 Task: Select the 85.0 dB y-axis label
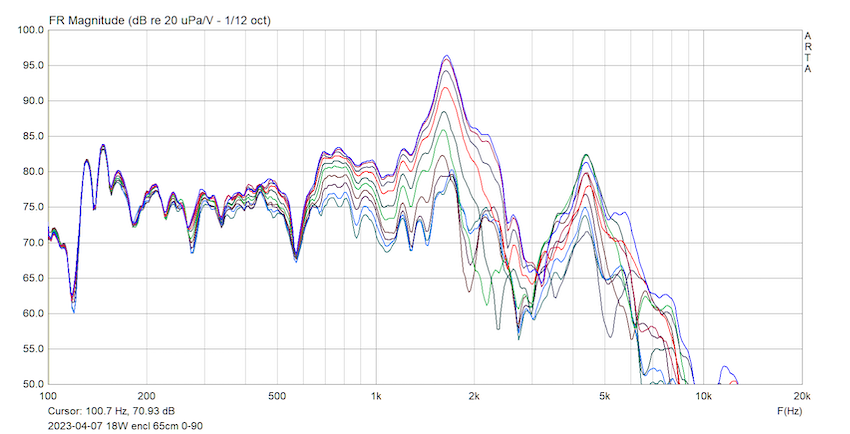click(x=32, y=137)
